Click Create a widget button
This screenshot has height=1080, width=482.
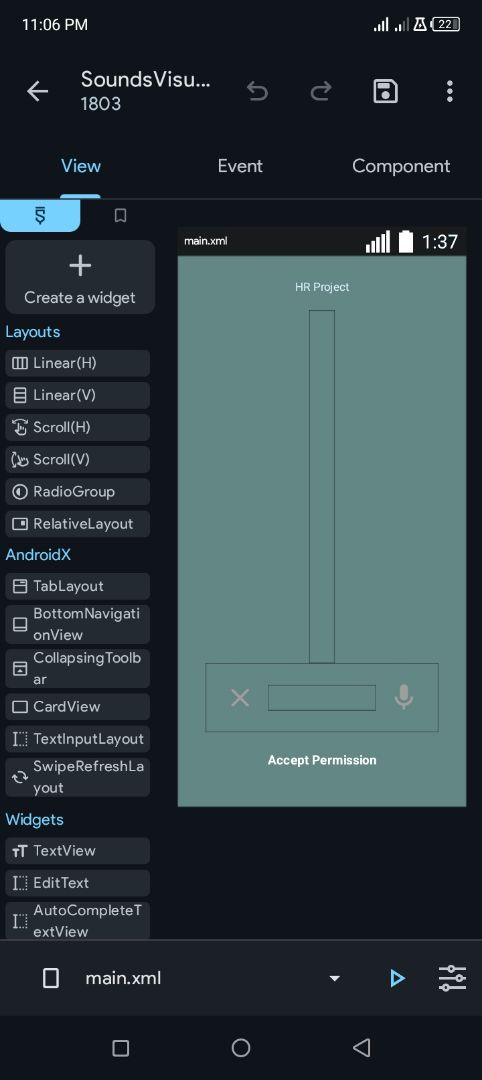tap(80, 277)
